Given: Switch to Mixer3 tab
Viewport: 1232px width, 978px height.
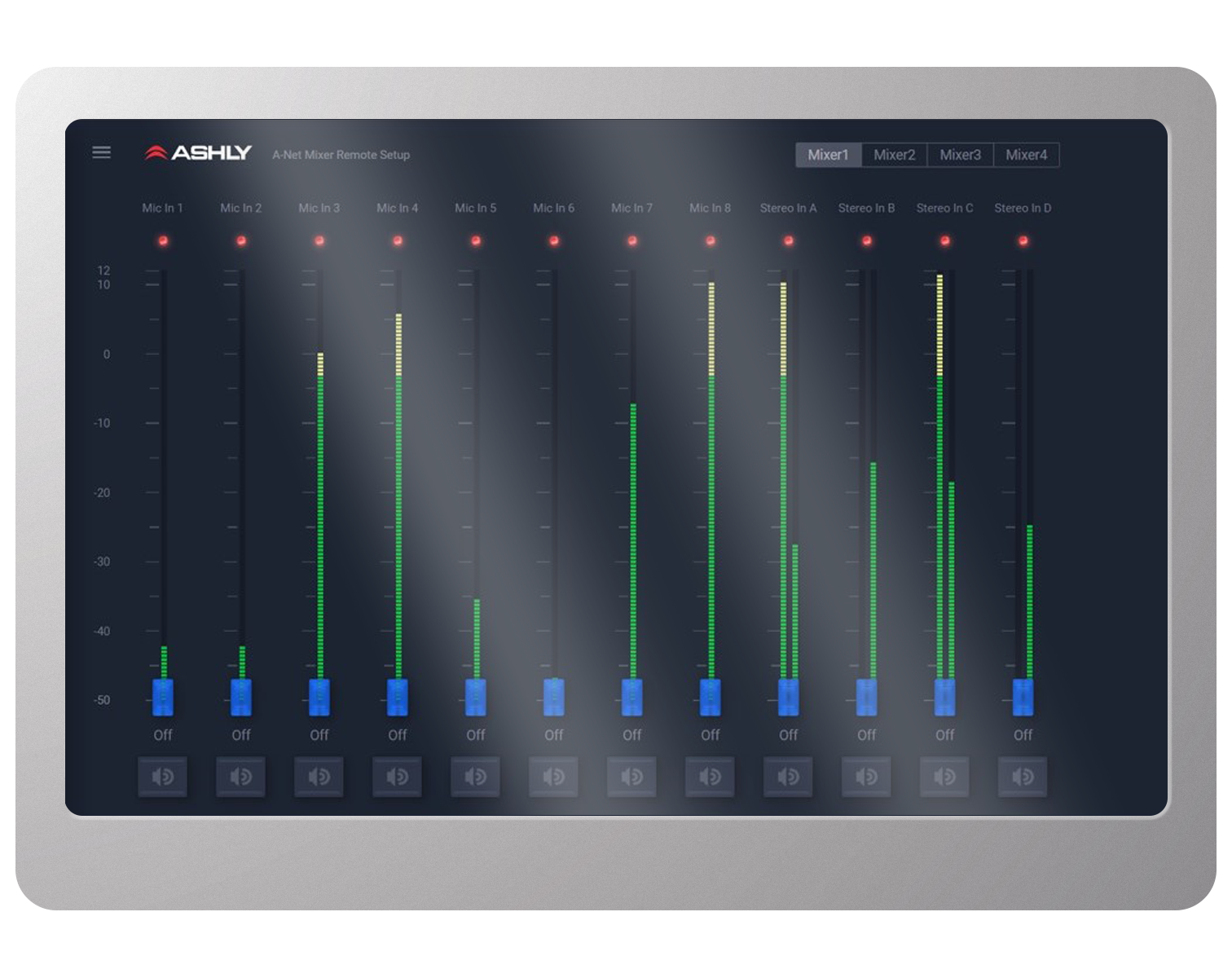Looking at the screenshot, I should click(961, 155).
